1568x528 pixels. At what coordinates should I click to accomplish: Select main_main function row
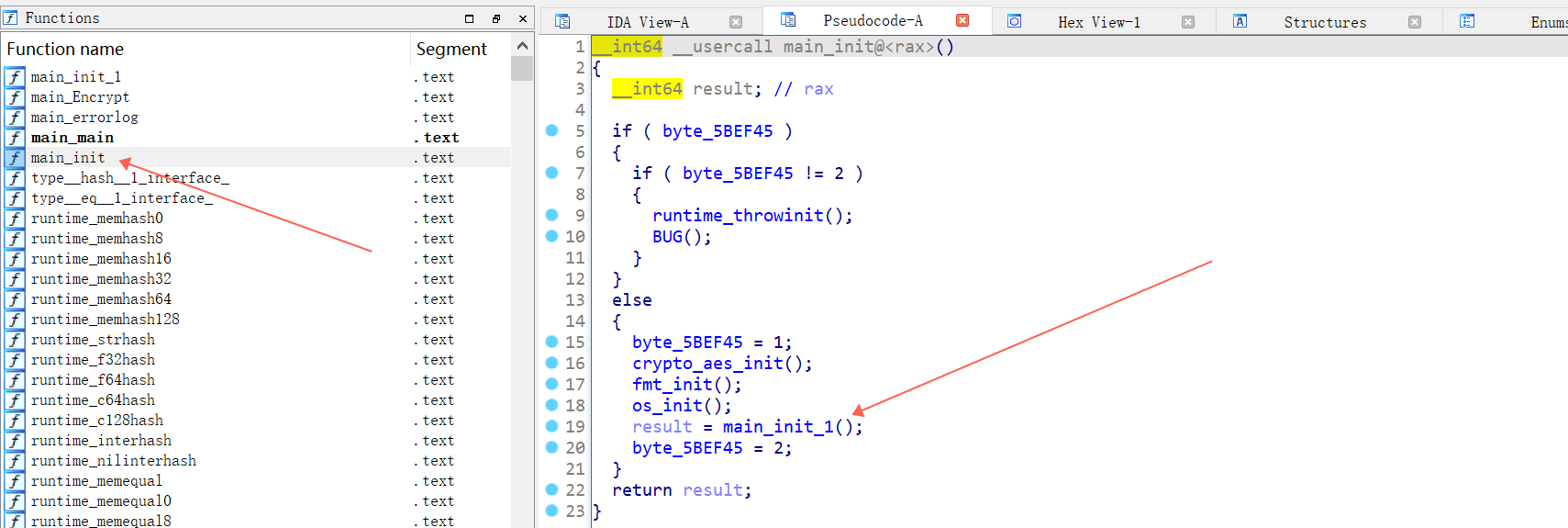click(256, 138)
